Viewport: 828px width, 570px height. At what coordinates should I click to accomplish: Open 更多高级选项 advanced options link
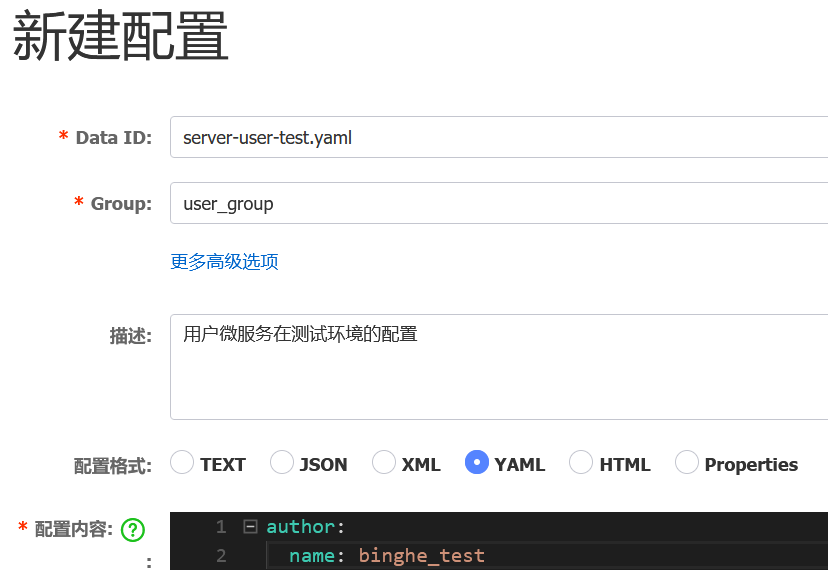pos(224,262)
